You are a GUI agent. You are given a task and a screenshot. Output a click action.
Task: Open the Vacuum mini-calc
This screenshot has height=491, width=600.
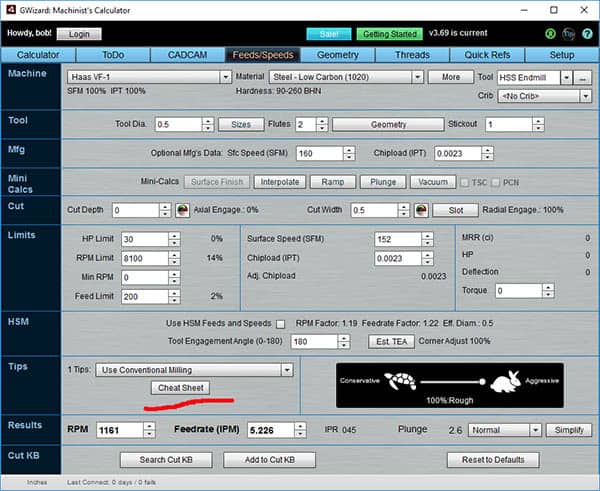(433, 182)
